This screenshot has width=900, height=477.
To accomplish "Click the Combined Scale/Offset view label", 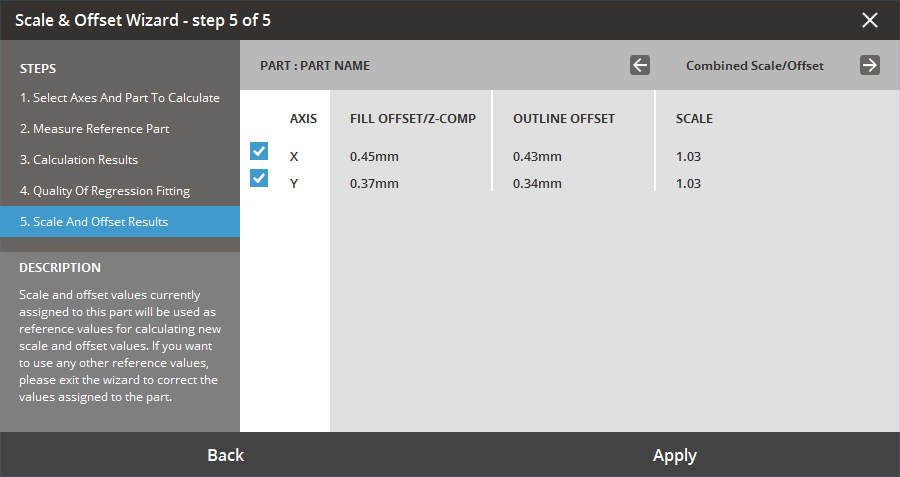I will pyautogui.click(x=754, y=66).
